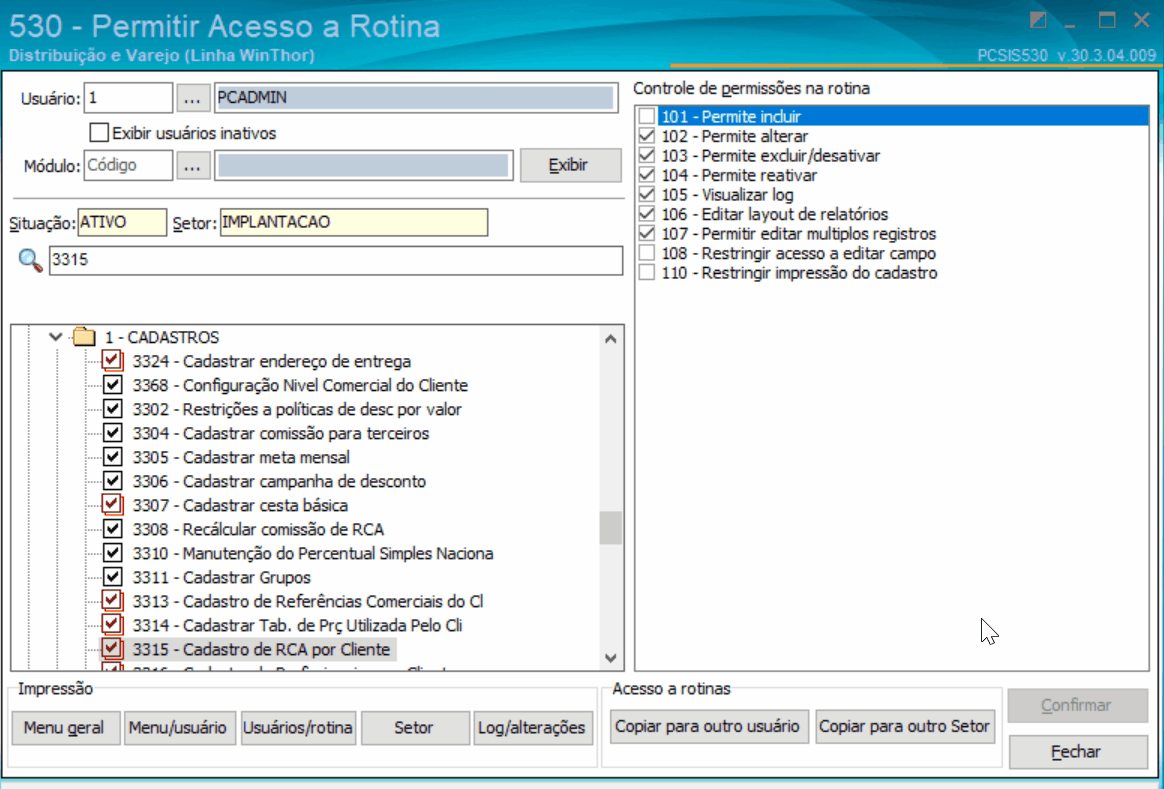Viewport: 1164px width, 789px height.
Task: Toggle the 3305 Cadastrar meta mensal checkbox
Action: point(112,457)
